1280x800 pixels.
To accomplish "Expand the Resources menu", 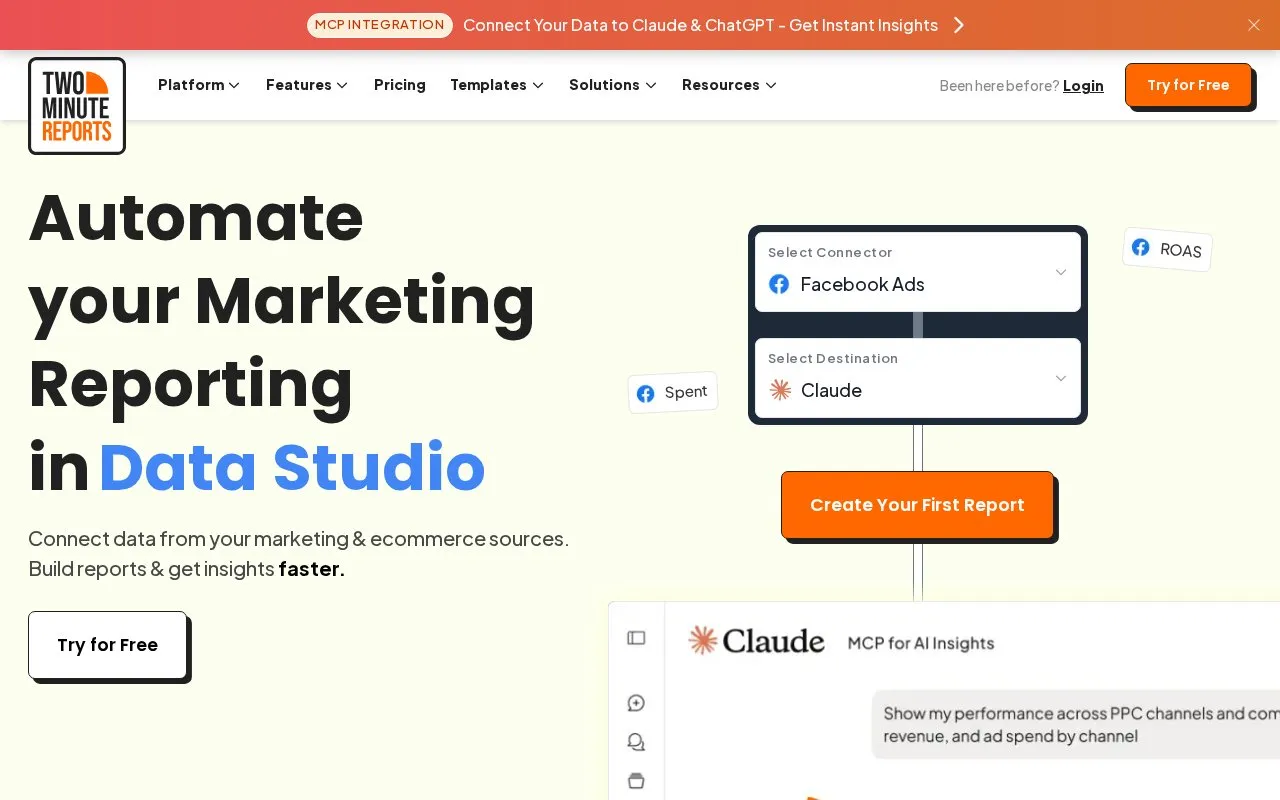I will tap(730, 85).
